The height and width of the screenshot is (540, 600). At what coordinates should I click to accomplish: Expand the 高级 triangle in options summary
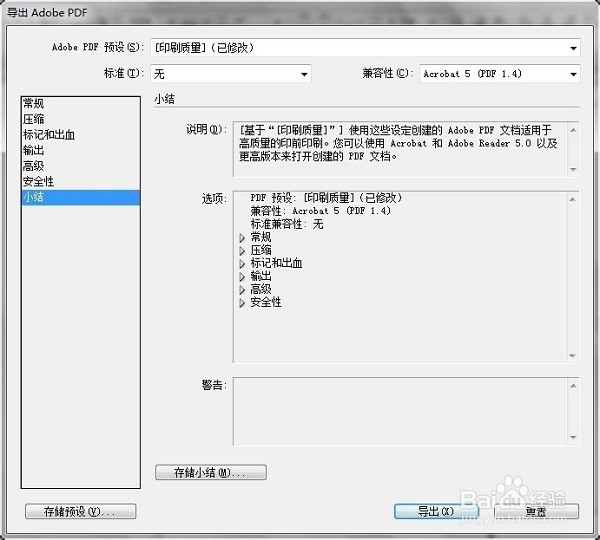tap(242, 290)
